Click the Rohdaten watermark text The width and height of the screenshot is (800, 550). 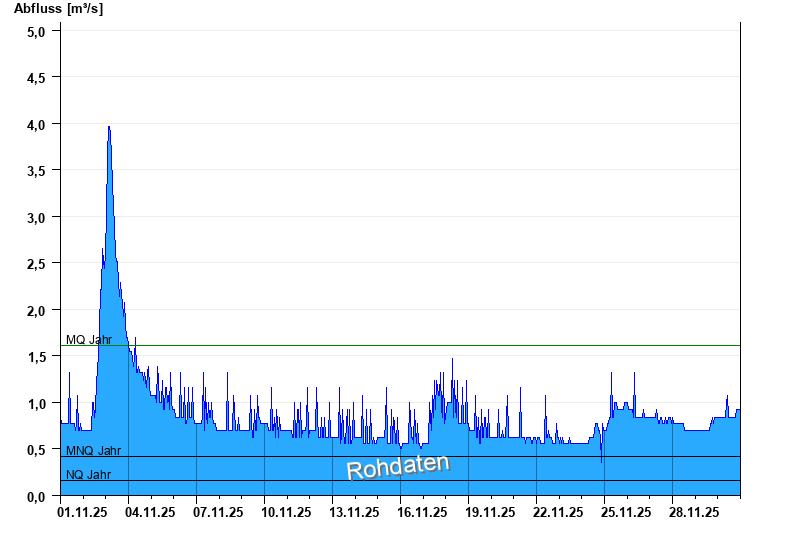(x=398, y=467)
